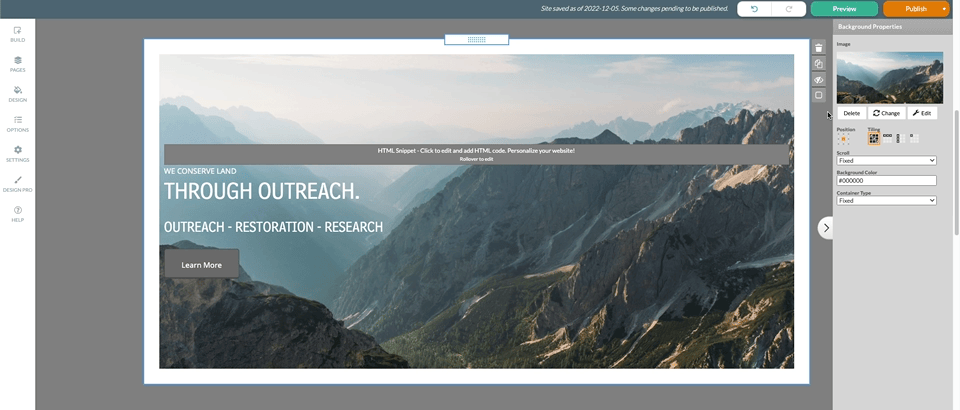960x410 pixels.
Task: Click Change to replace the background image
Action: coord(886,113)
